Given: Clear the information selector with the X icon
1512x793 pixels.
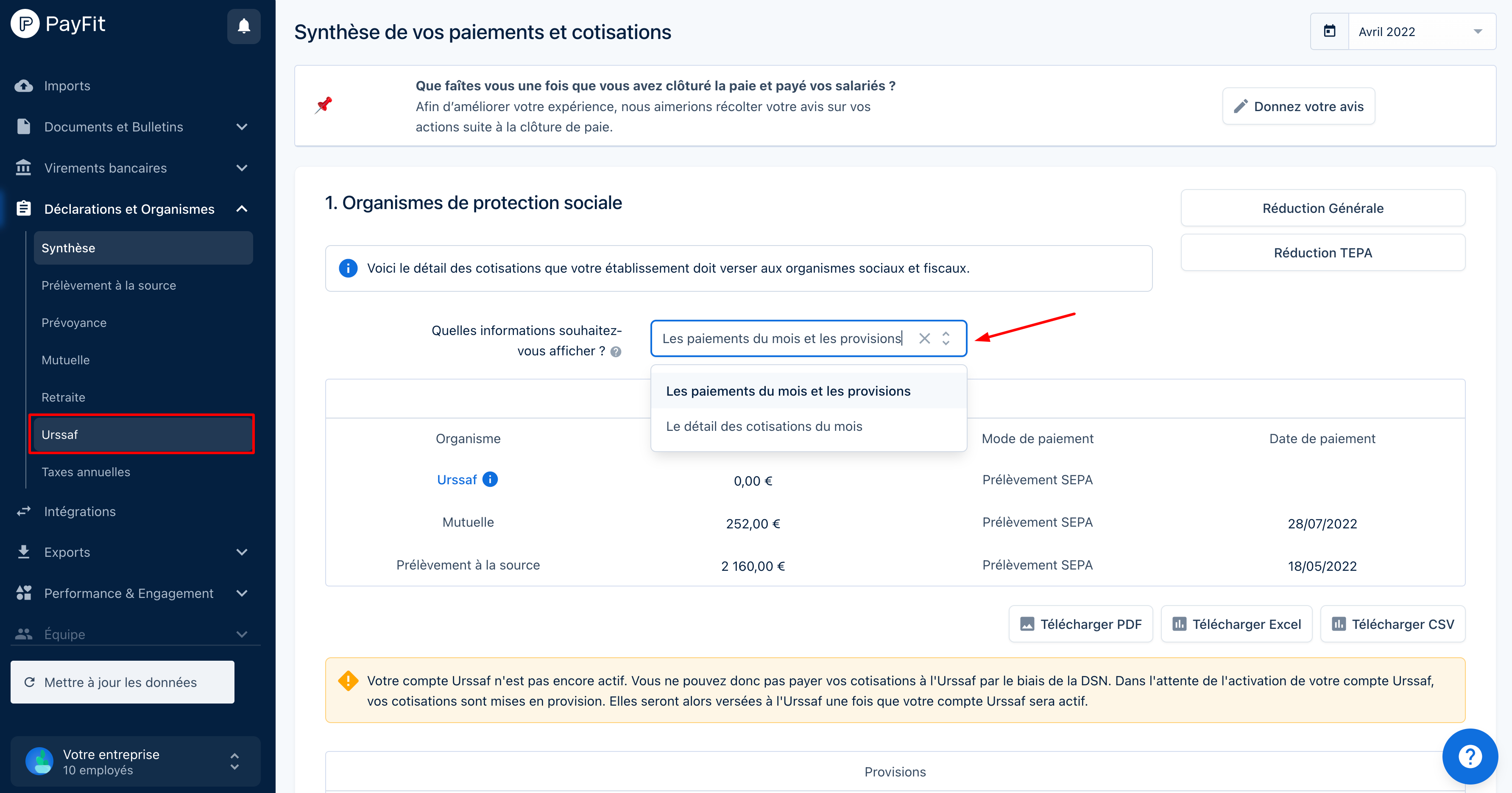Looking at the screenshot, I should [x=924, y=339].
